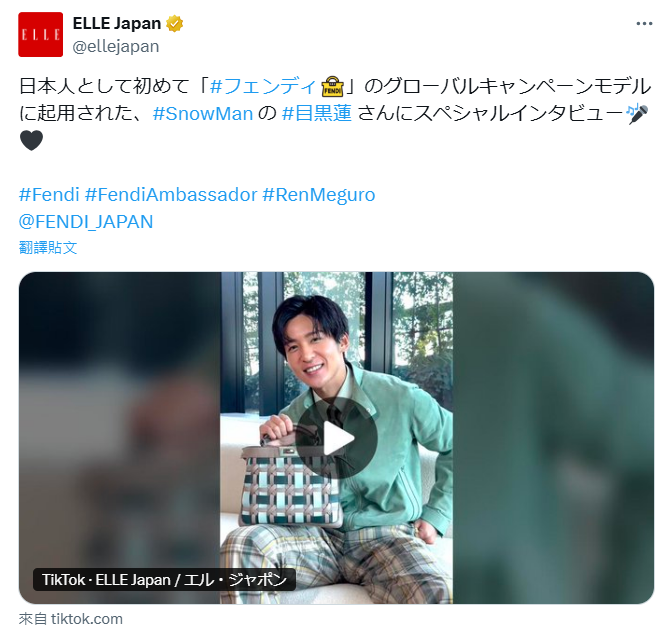Play the embedded TikTok video
The image size is (665, 636).
(337, 438)
